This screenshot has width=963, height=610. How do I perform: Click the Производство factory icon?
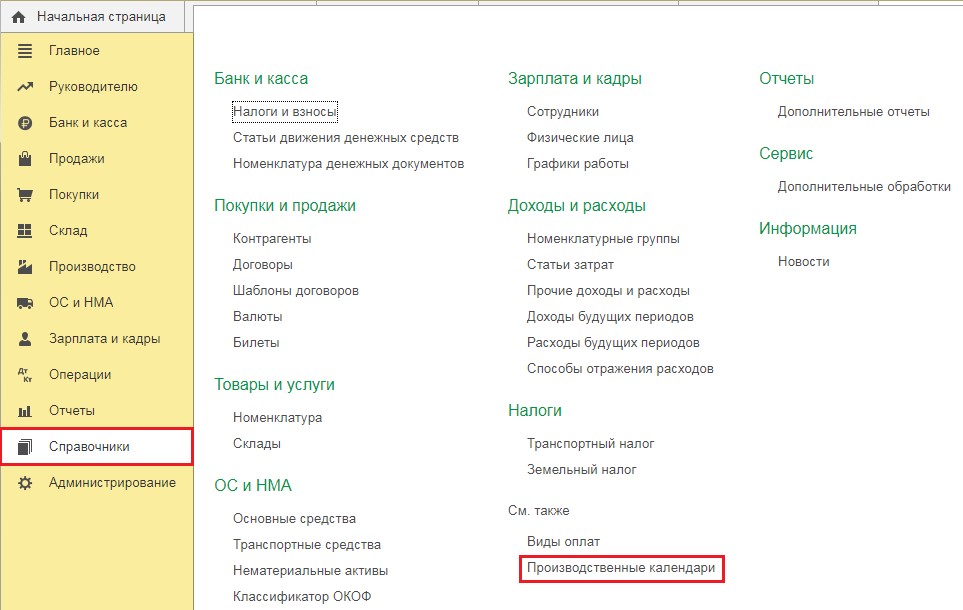[26, 267]
